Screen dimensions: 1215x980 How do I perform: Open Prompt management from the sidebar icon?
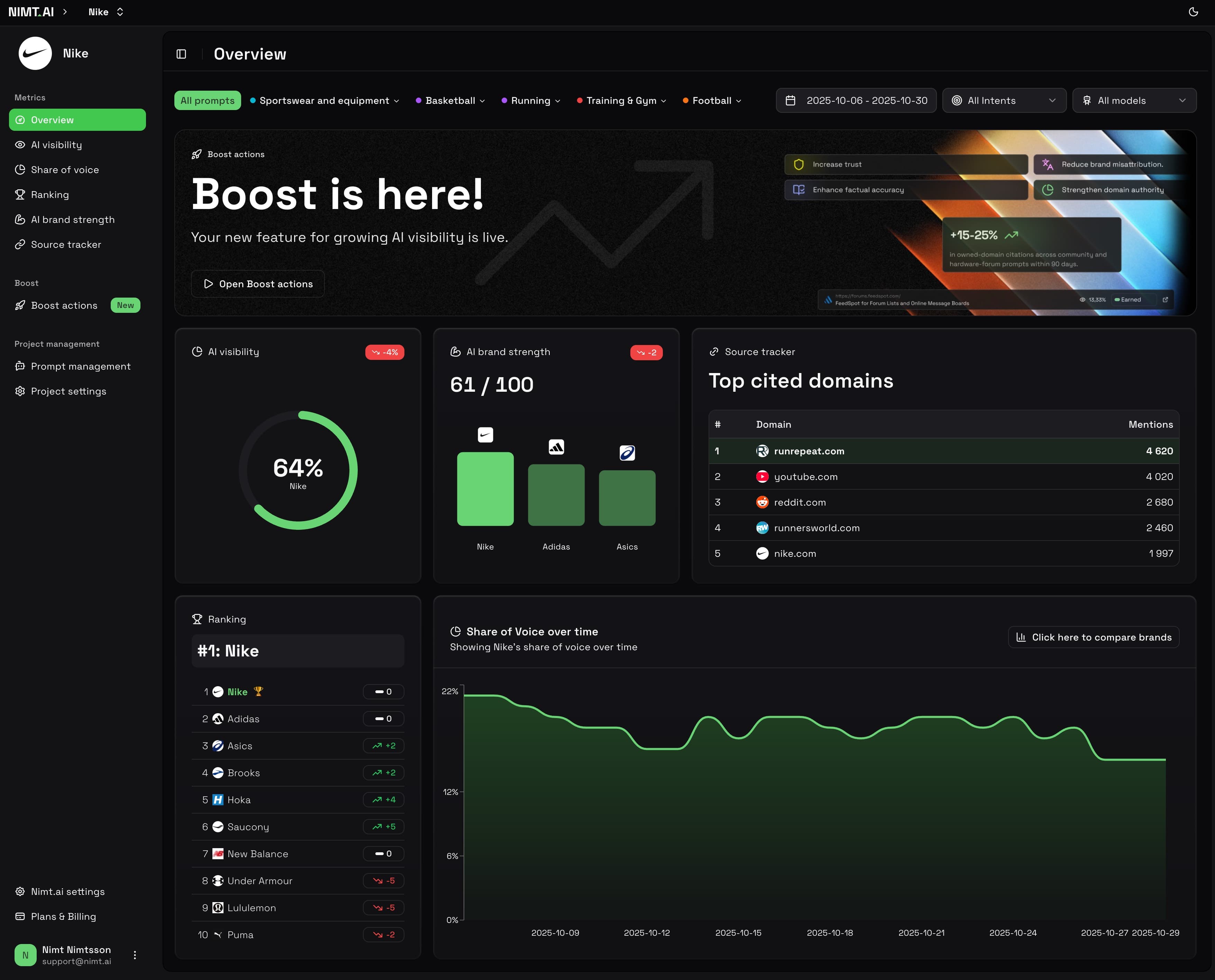point(20,366)
